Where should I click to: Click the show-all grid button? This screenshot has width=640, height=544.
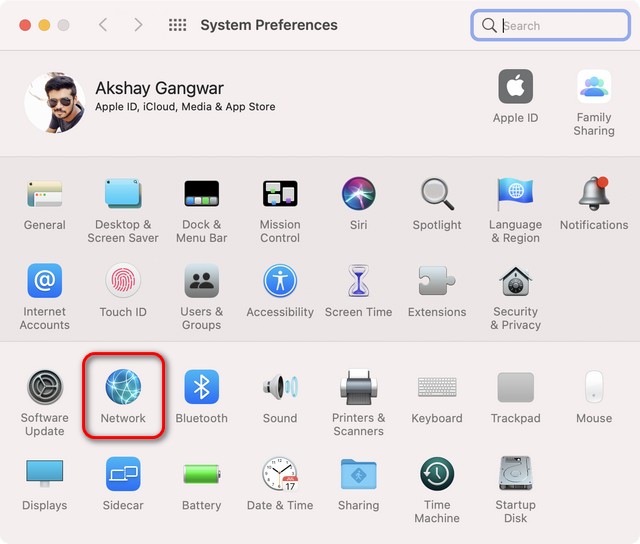pyautogui.click(x=178, y=25)
